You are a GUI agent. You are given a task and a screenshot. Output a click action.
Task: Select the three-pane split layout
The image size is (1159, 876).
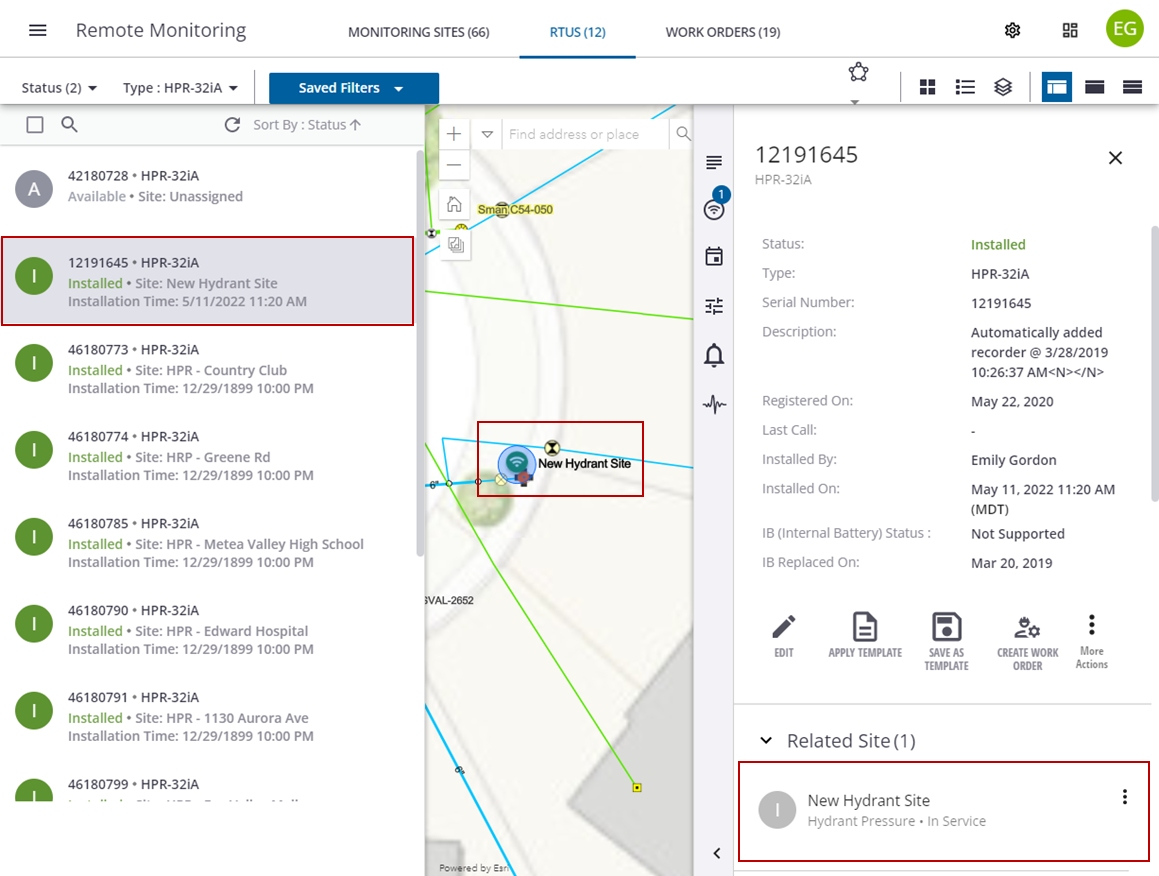1056,87
